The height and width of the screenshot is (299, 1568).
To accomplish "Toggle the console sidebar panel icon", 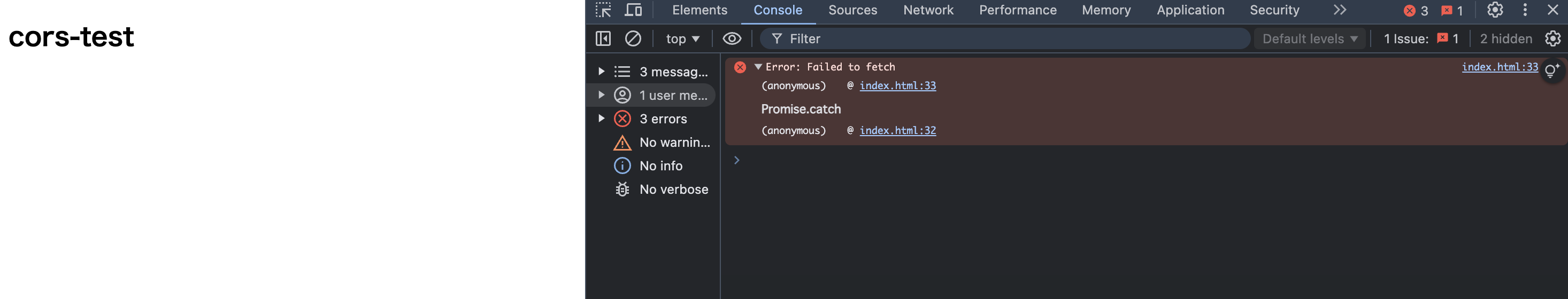I will click(x=603, y=39).
